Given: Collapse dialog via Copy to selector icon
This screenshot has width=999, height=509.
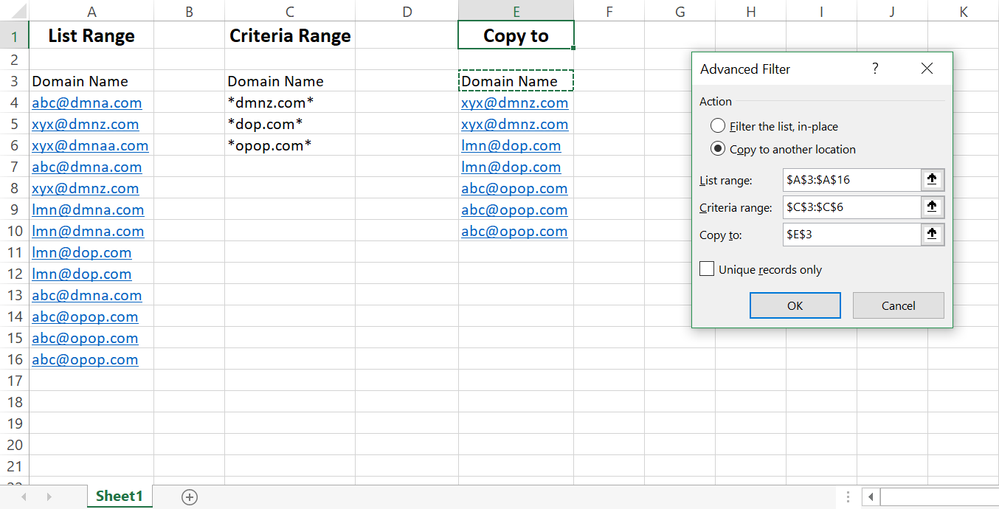Looking at the screenshot, I should 931,234.
